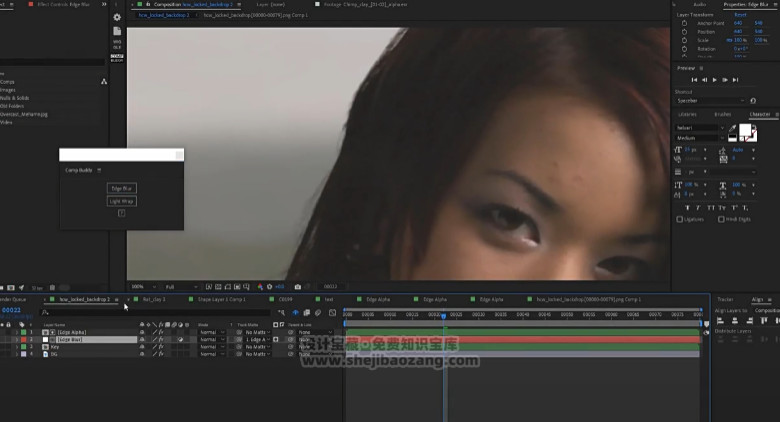780x422 pixels.
Task: Toggle the matte invert box for Edge Blur
Action: 276,339
